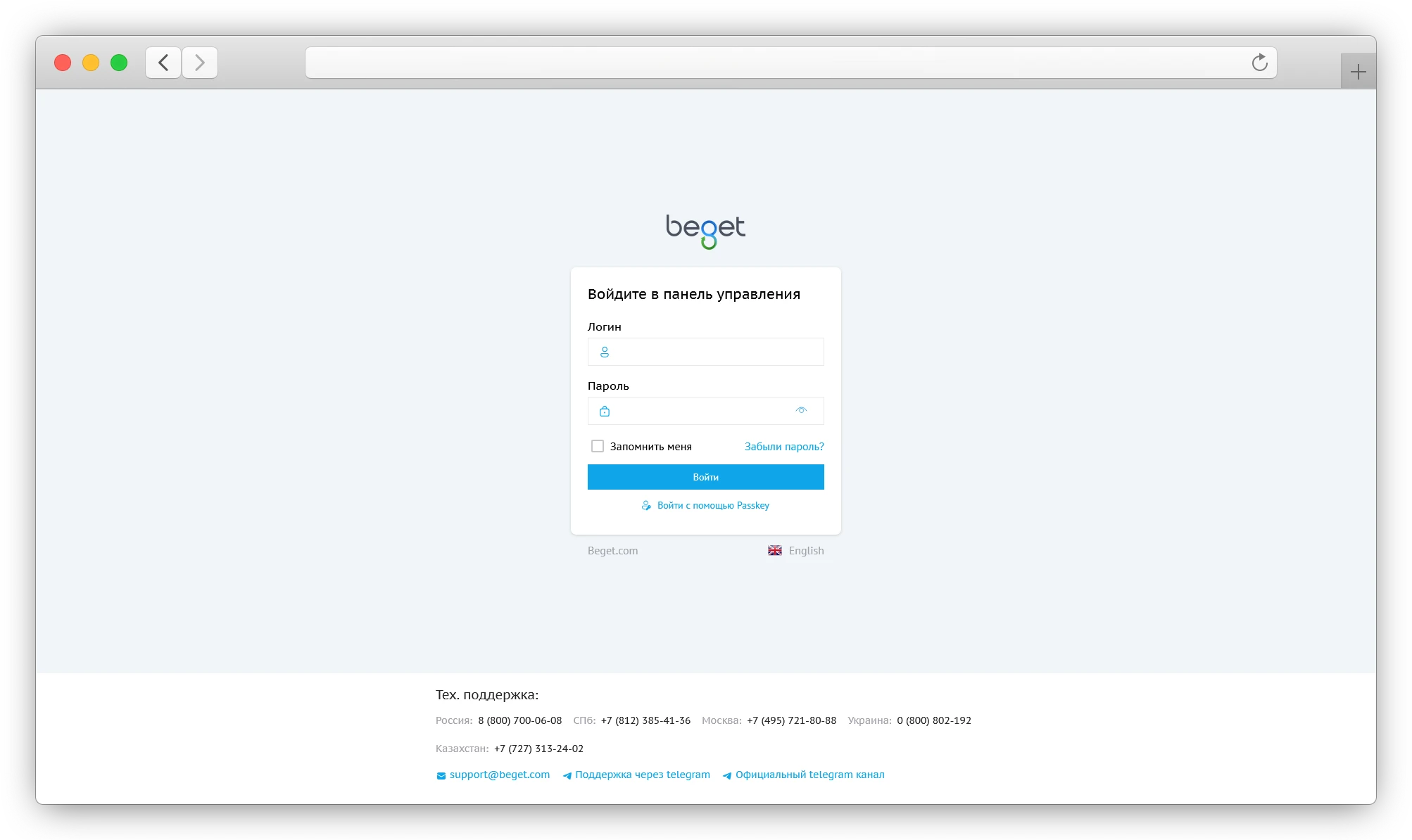1412x840 pixels.
Task: Open a new tab with plus button
Action: 1358,72
